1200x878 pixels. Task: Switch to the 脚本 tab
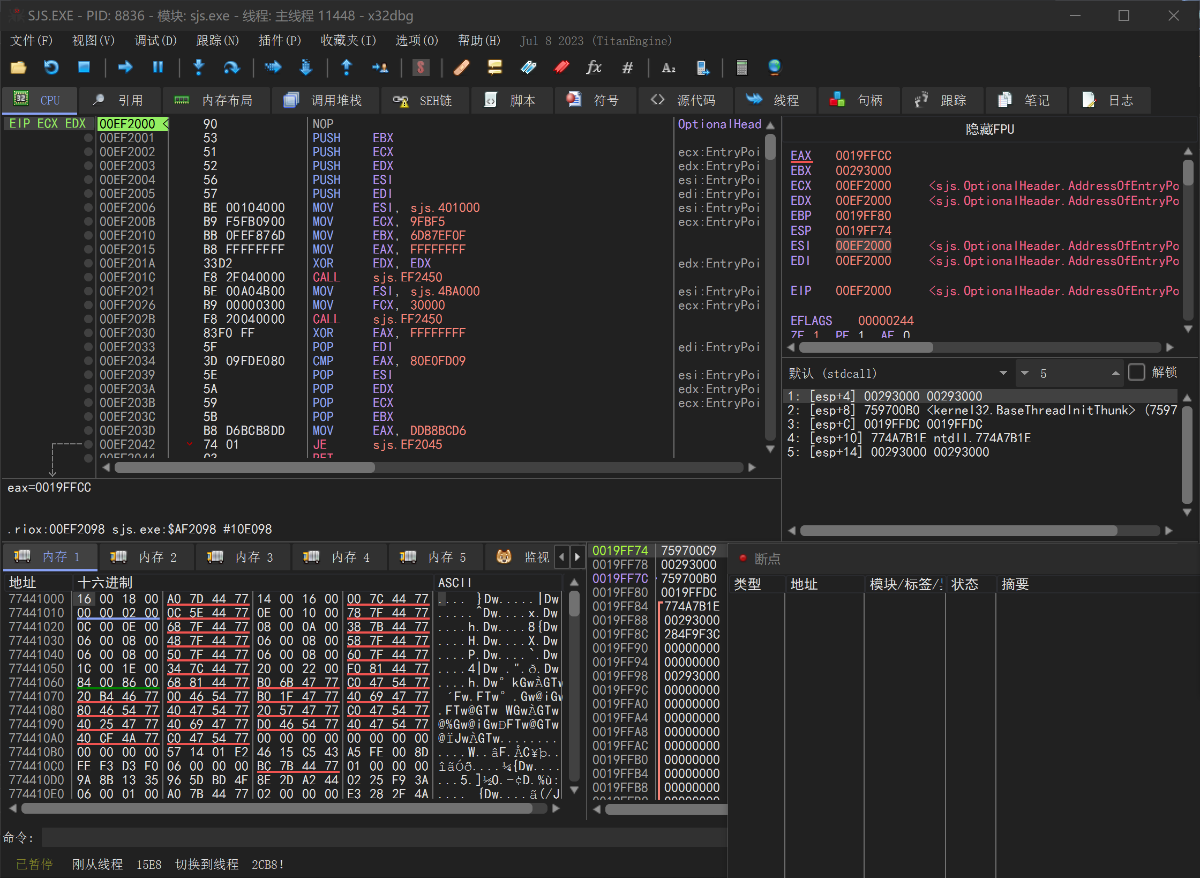511,100
